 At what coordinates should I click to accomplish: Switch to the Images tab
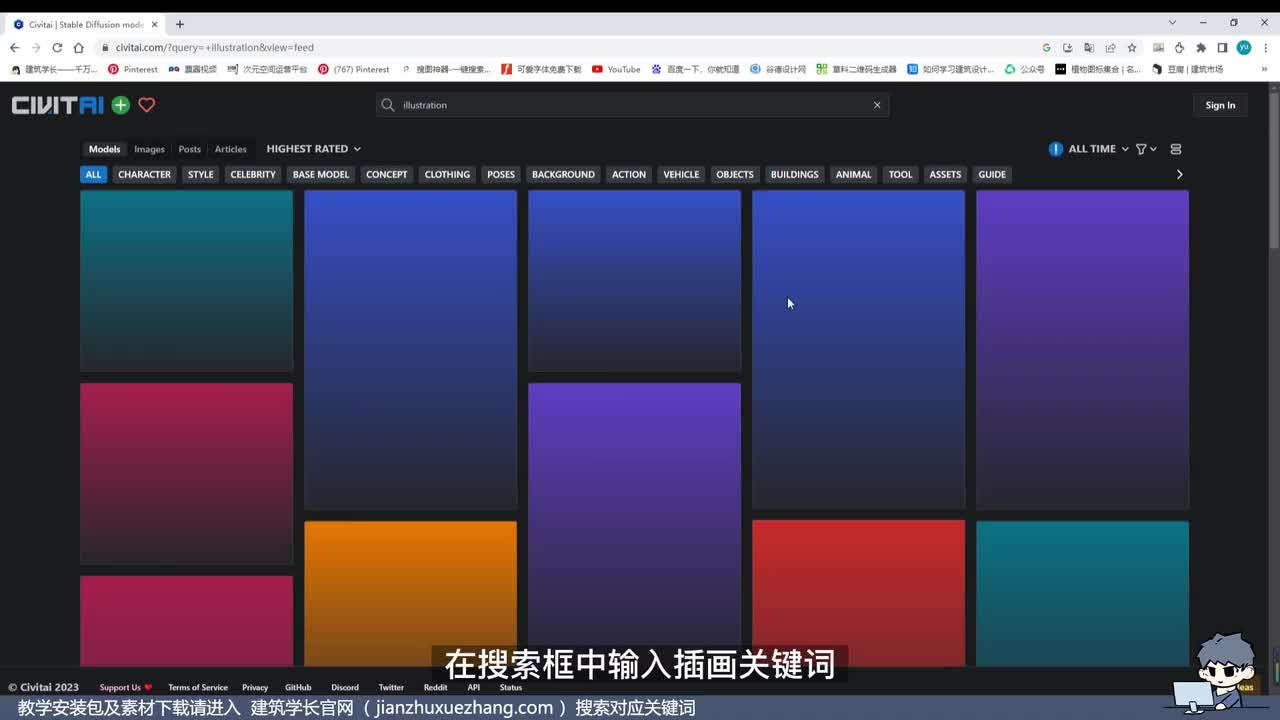pyautogui.click(x=149, y=149)
